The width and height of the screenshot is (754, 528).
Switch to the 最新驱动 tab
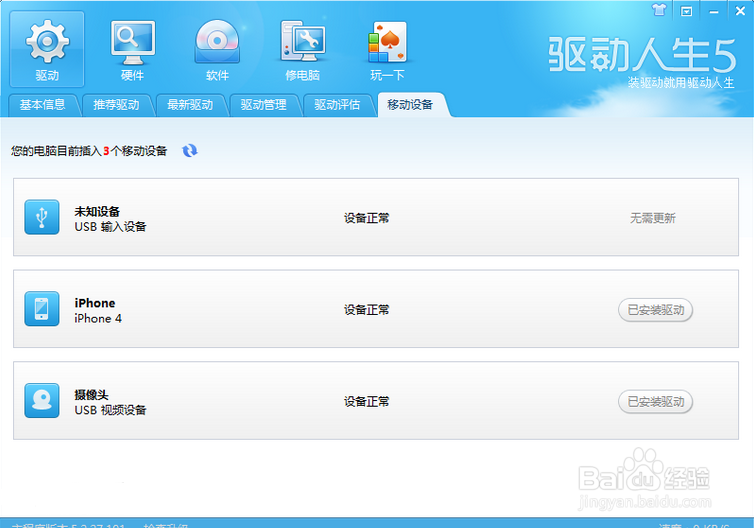coord(190,105)
